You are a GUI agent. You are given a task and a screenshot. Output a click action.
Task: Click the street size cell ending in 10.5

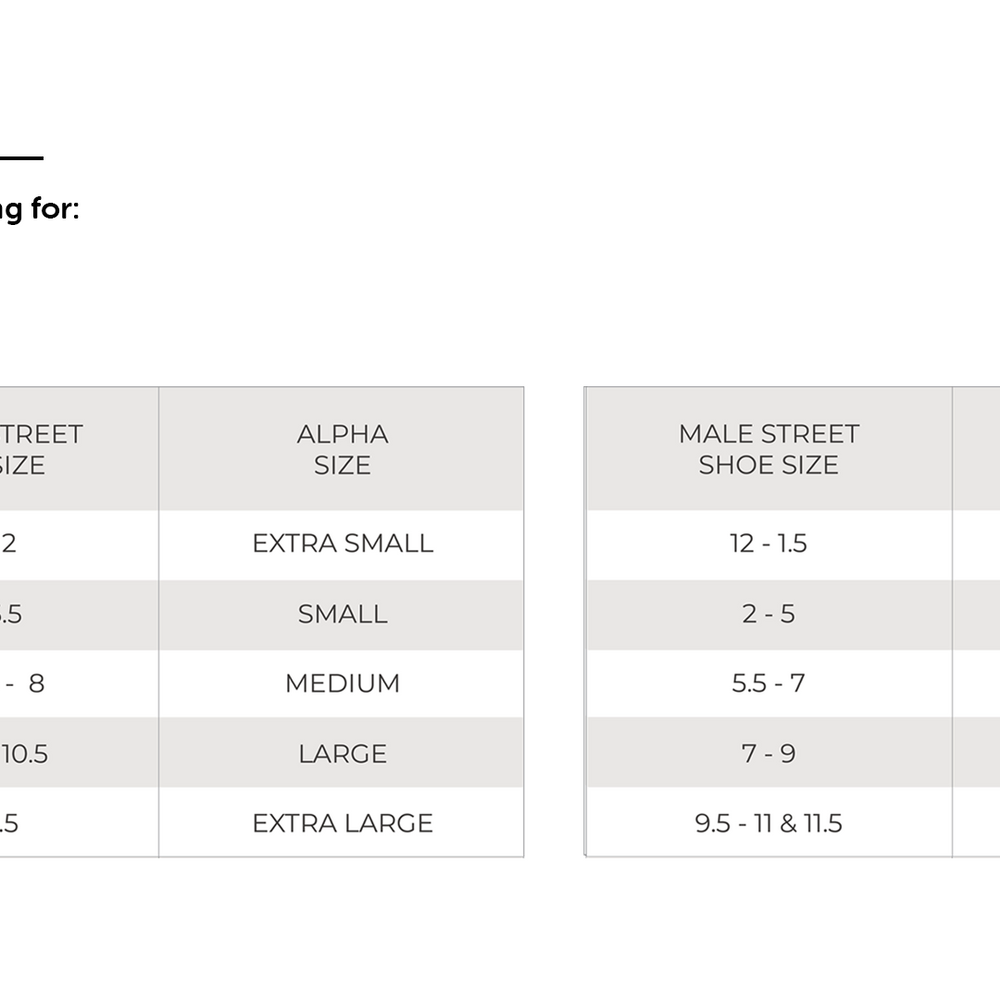pyautogui.click(x=79, y=753)
